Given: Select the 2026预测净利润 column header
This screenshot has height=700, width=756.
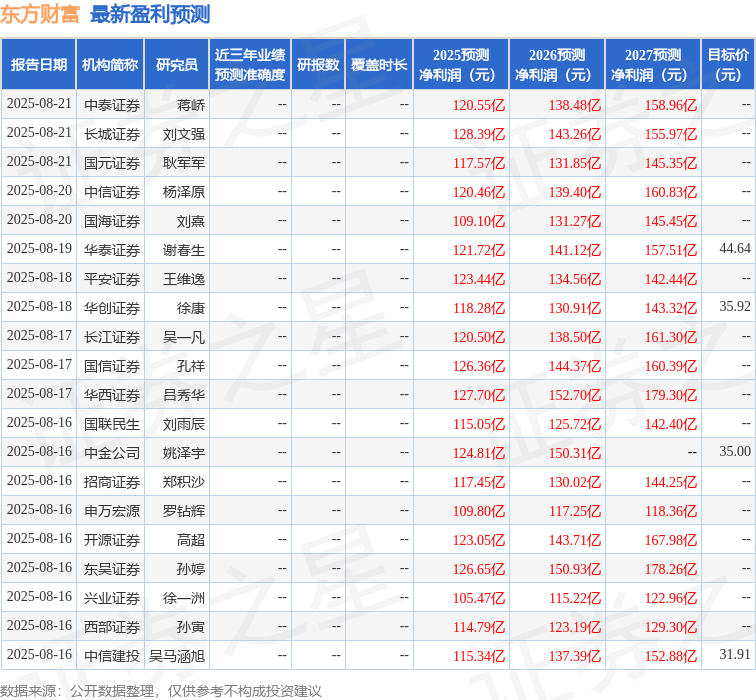Looking at the screenshot, I should (557, 65).
